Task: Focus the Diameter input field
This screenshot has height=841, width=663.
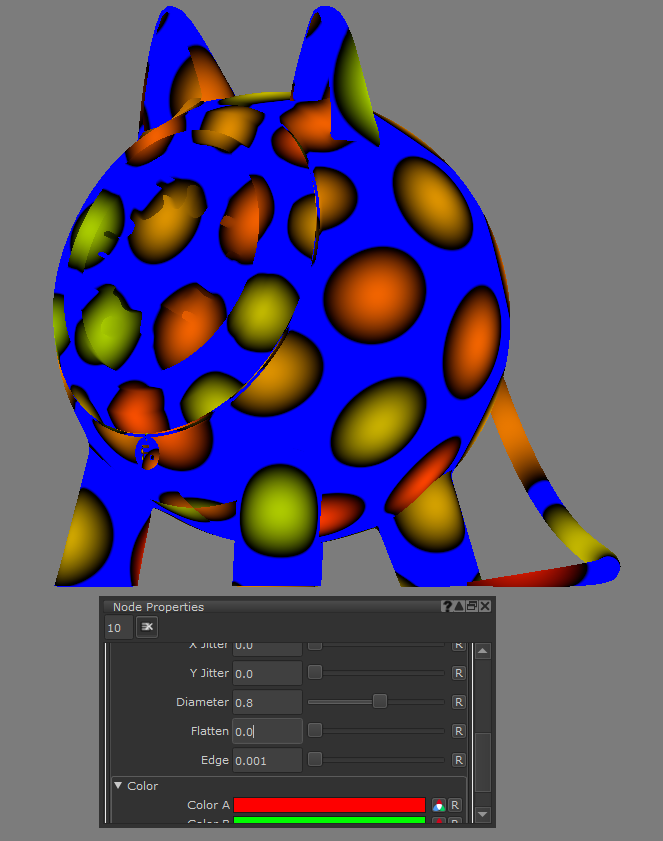Action: 267,702
